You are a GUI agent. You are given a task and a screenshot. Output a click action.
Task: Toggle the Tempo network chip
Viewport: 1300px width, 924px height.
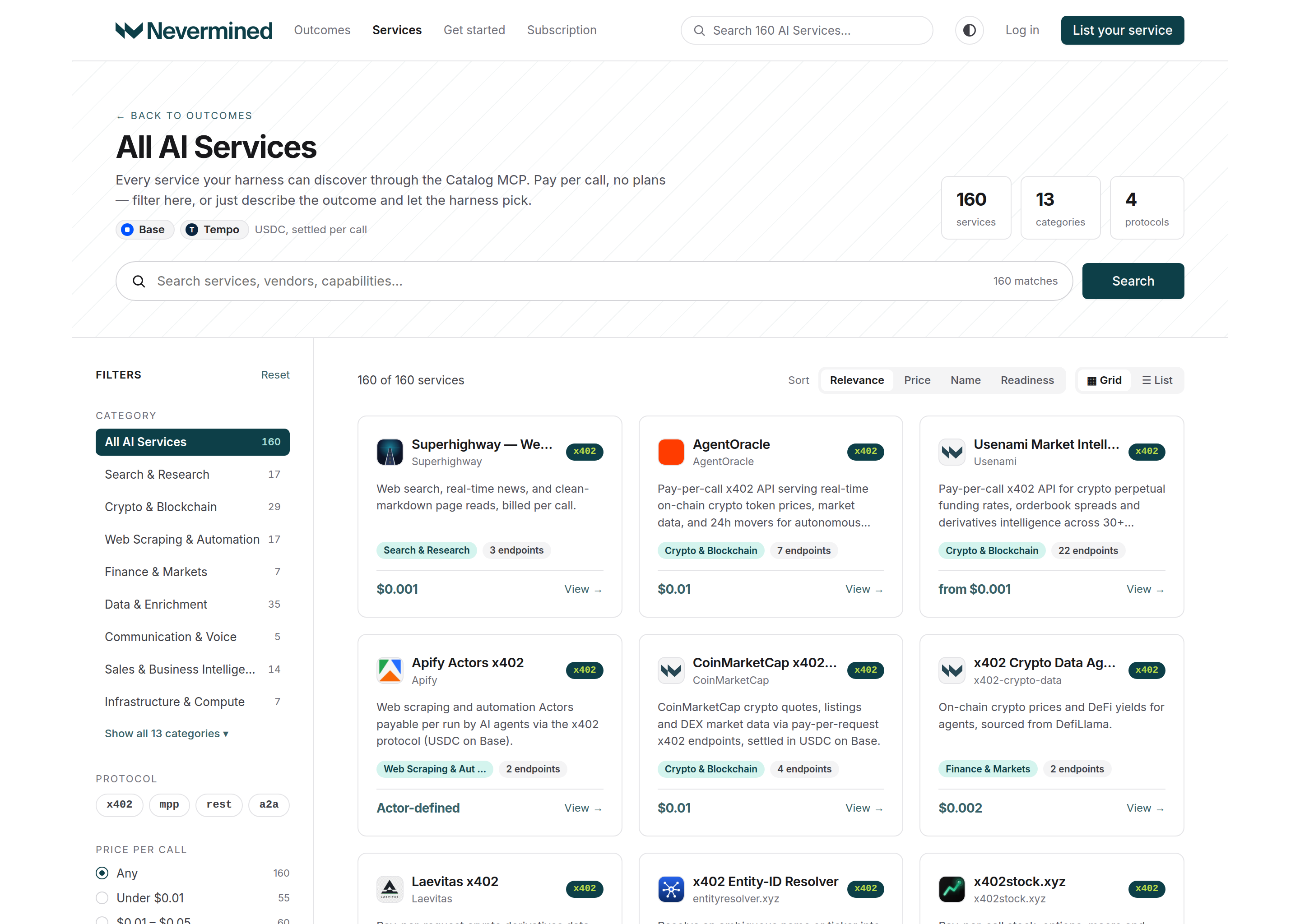click(214, 229)
